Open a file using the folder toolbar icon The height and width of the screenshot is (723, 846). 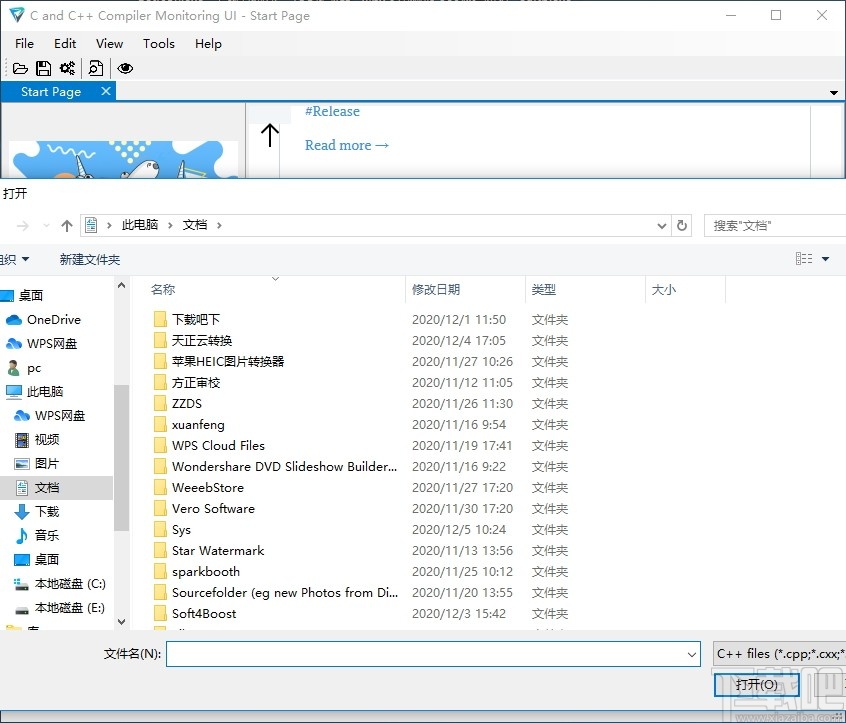[20, 68]
